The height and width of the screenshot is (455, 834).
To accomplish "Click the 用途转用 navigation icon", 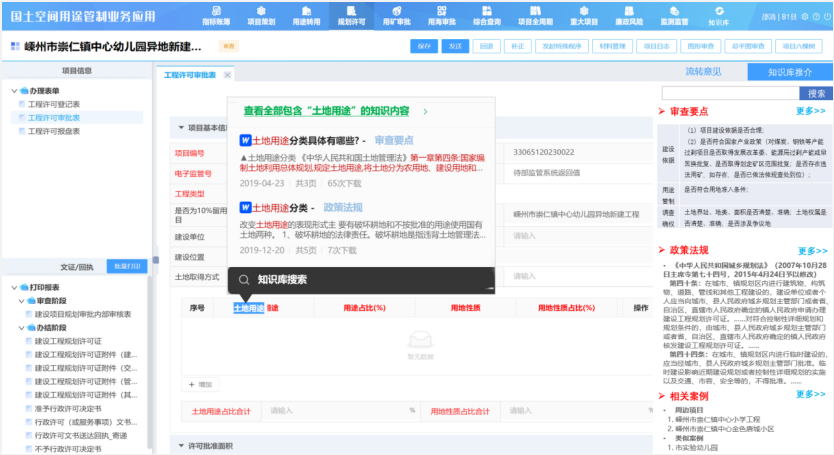I will point(306,15).
